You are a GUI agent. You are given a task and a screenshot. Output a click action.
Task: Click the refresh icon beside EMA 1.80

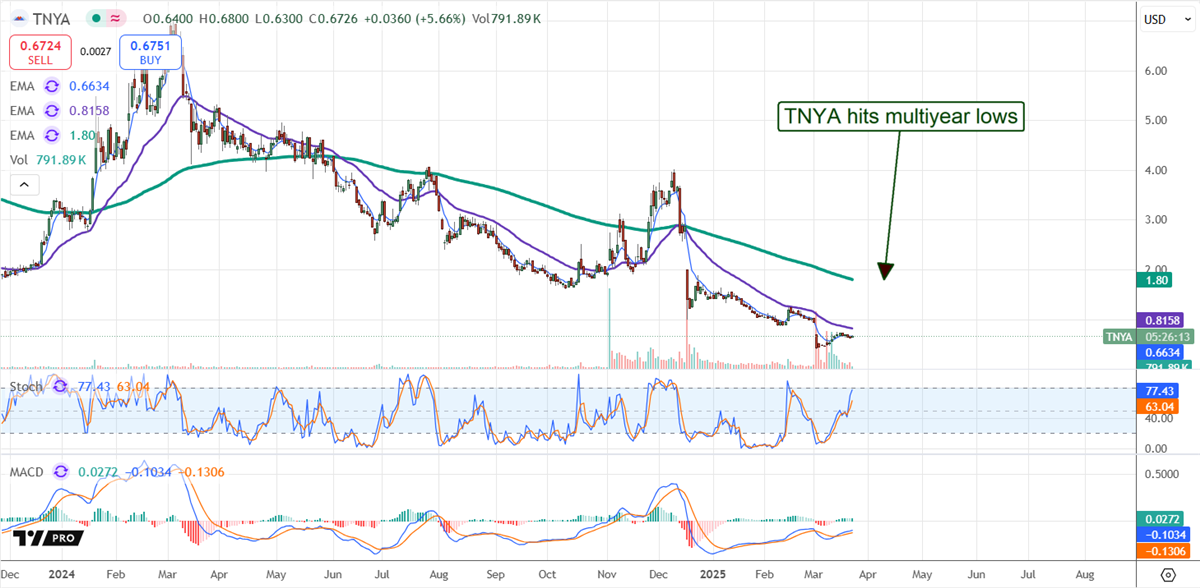tap(51, 136)
